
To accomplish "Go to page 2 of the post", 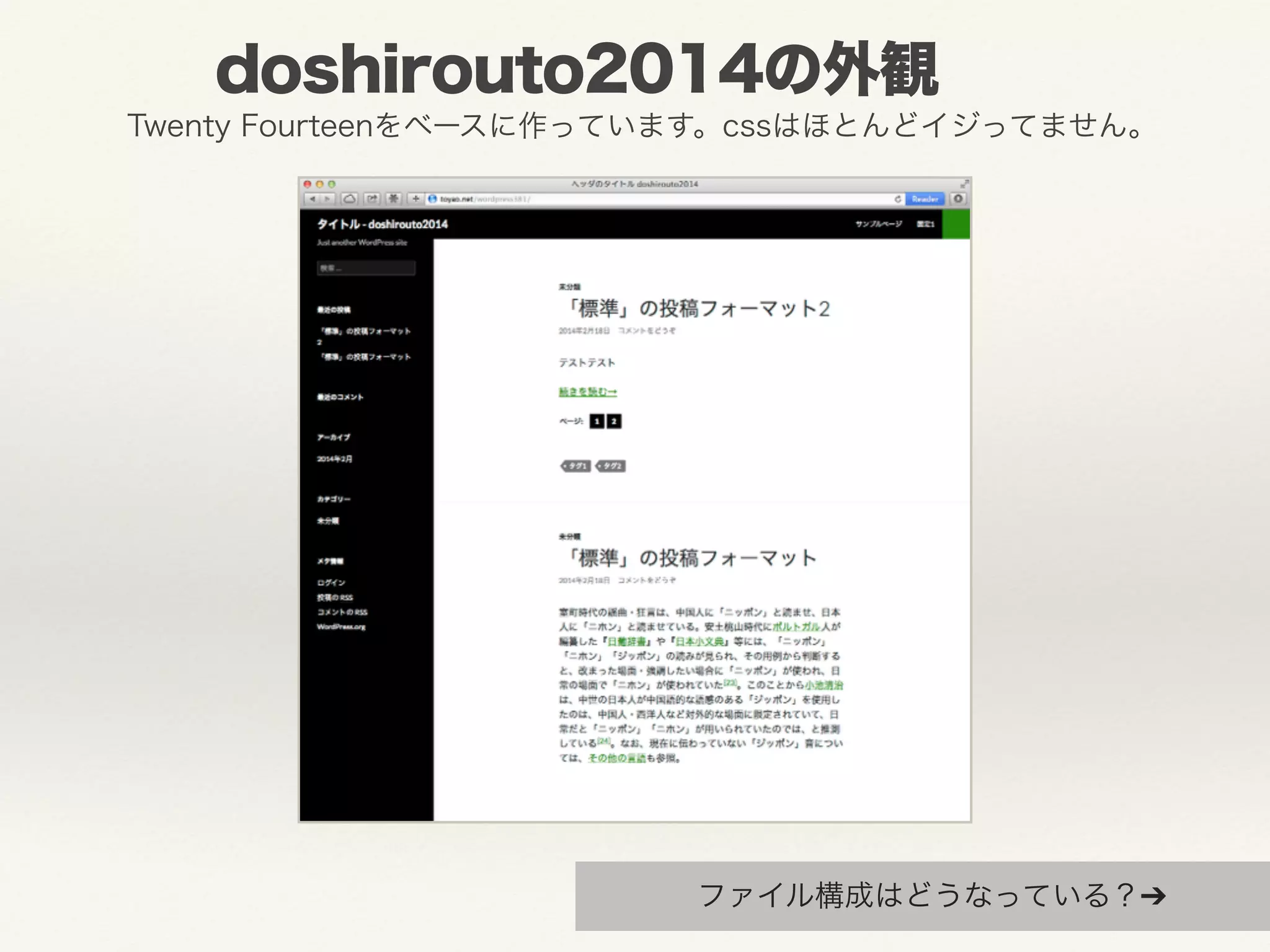I will (614, 421).
